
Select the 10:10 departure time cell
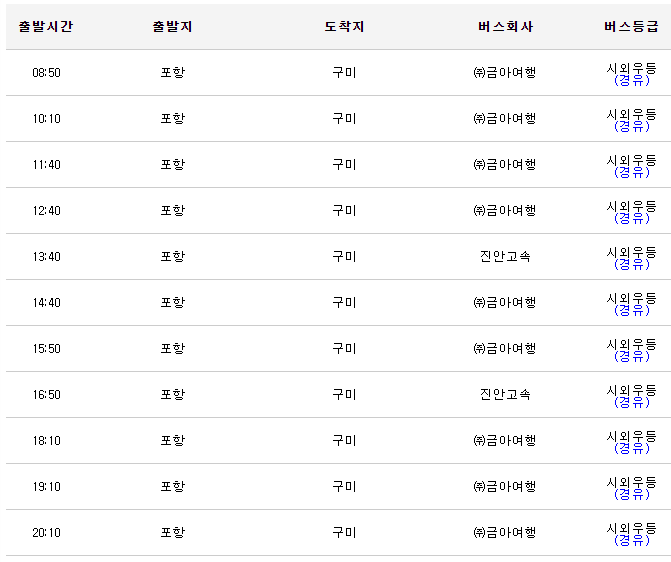(46, 118)
